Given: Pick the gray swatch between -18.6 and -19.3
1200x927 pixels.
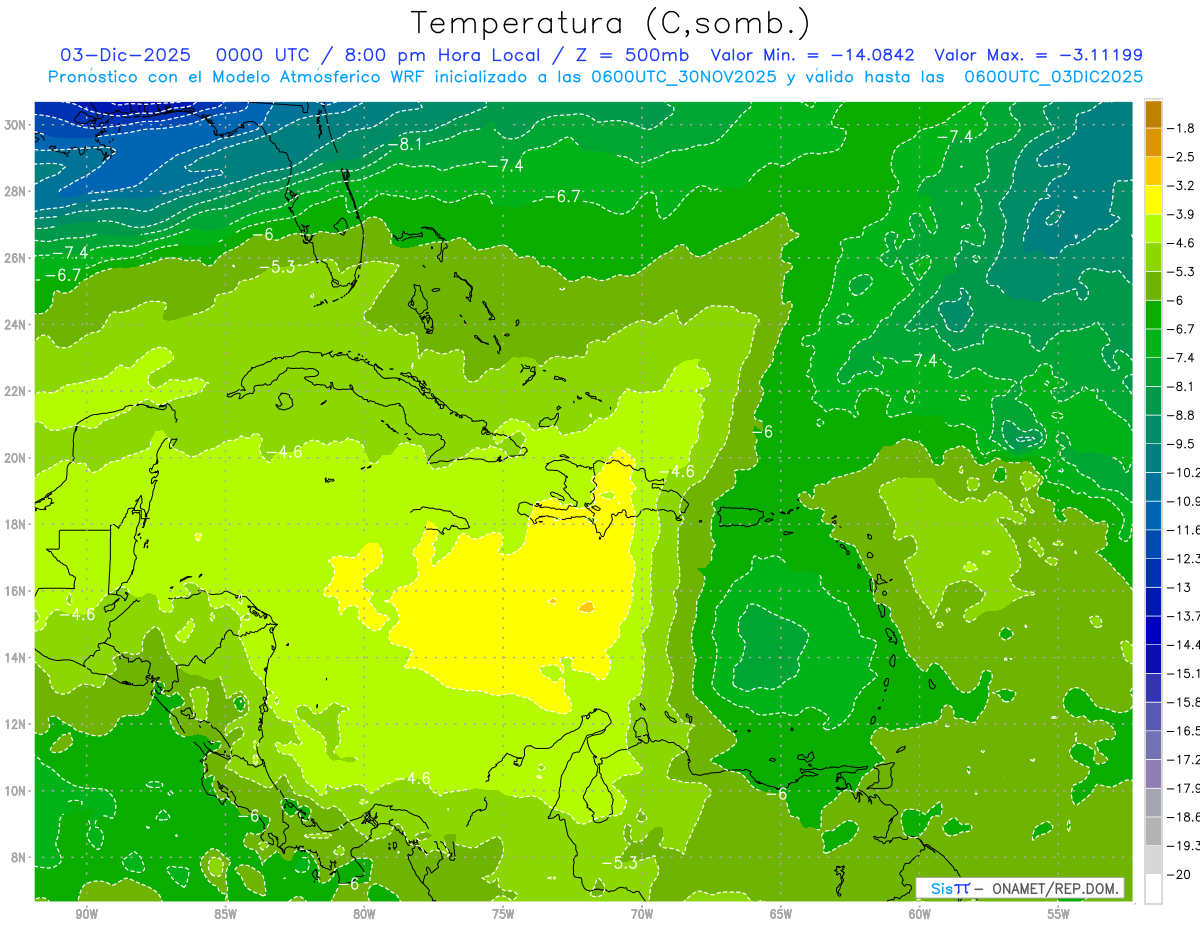Looking at the screenshot, I should (1153, 831).
